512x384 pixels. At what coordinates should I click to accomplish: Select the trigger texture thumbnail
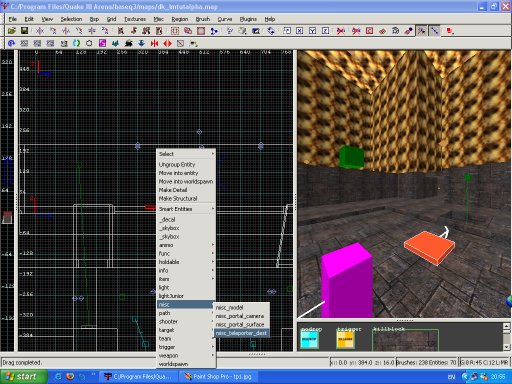coord(345,340)
